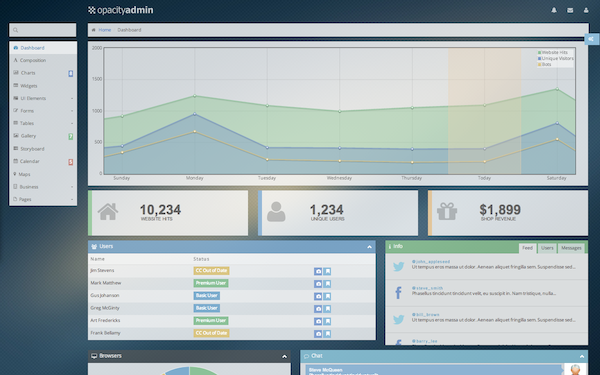This screenshot has height=375, width=600.
Task: Click camera icon for Gus Johanson
Action: 318,296
